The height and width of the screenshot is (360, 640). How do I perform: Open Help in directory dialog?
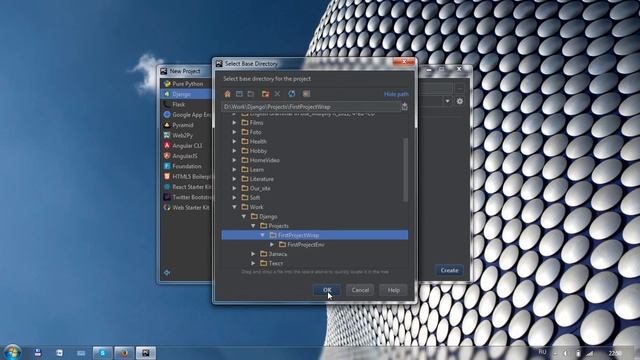(x=393, y=290)
